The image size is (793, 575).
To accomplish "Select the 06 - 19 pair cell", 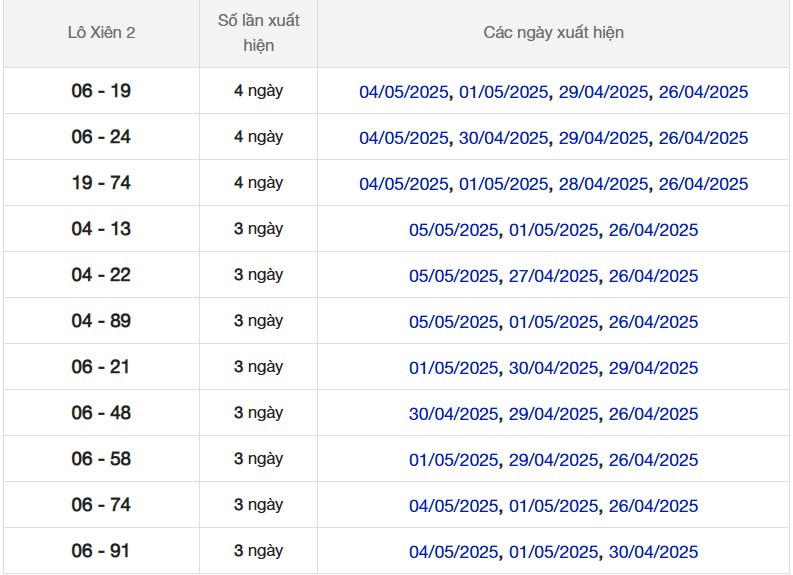I will (101, 91).
